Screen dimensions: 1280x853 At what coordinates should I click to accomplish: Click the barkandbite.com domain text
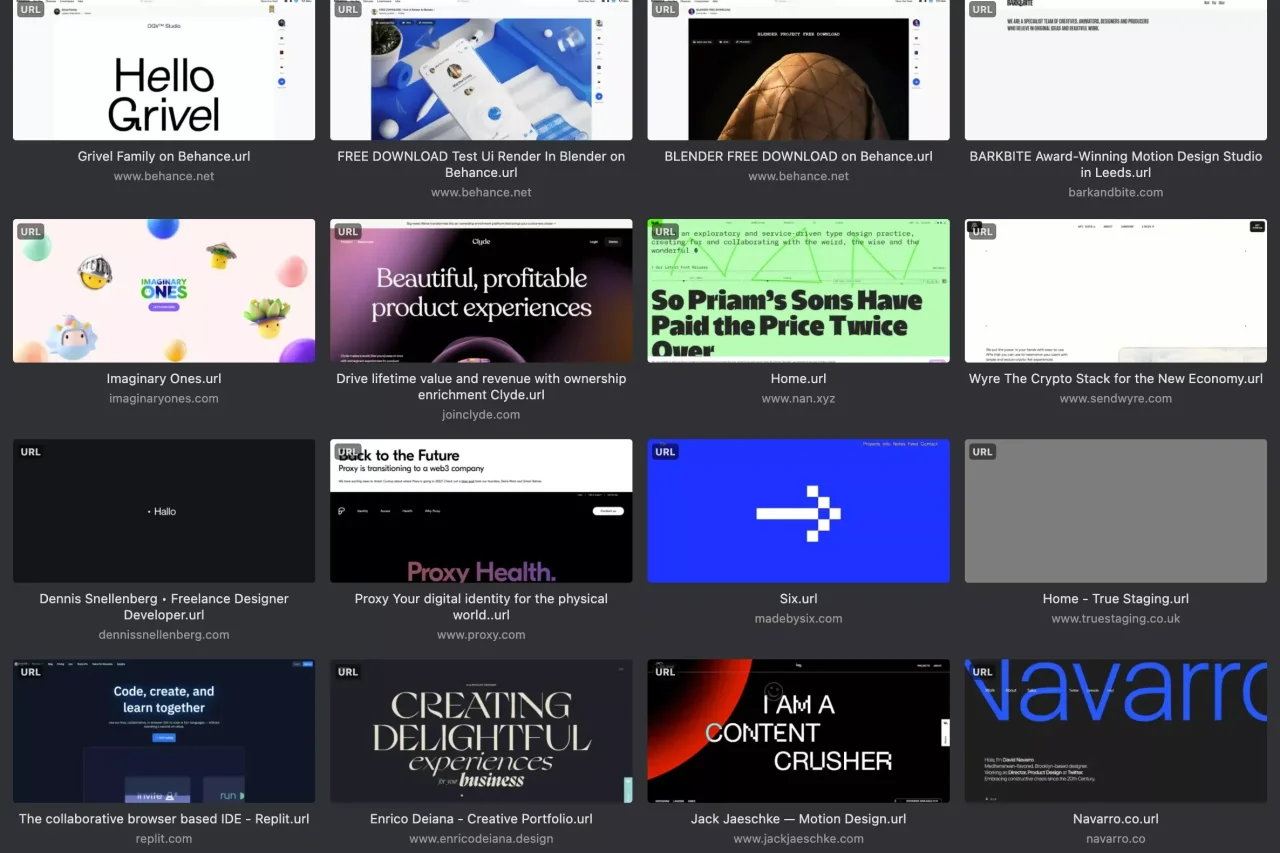pyautogui.click(x=1116, y=192)
